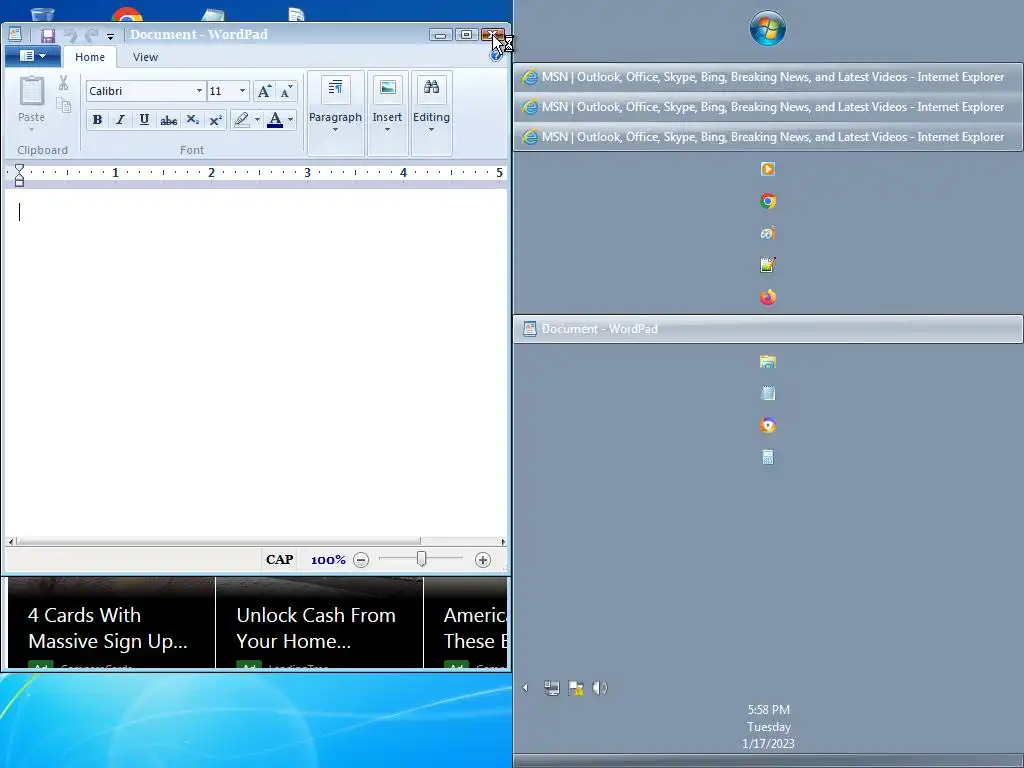Open the Calibri font family dropdown
Screen dimensions: 1024x768
click(x=199, y=91)
